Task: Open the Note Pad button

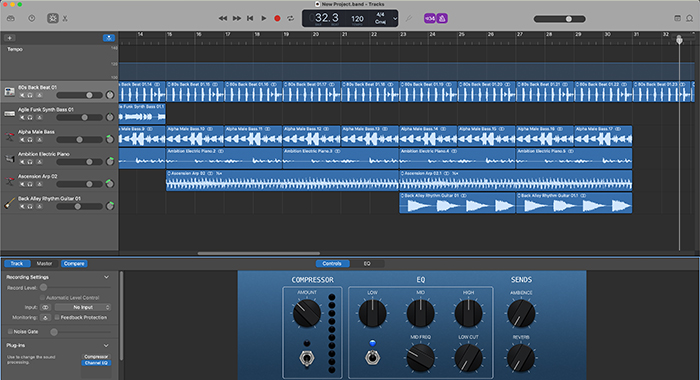Action: tap(677, 18)
